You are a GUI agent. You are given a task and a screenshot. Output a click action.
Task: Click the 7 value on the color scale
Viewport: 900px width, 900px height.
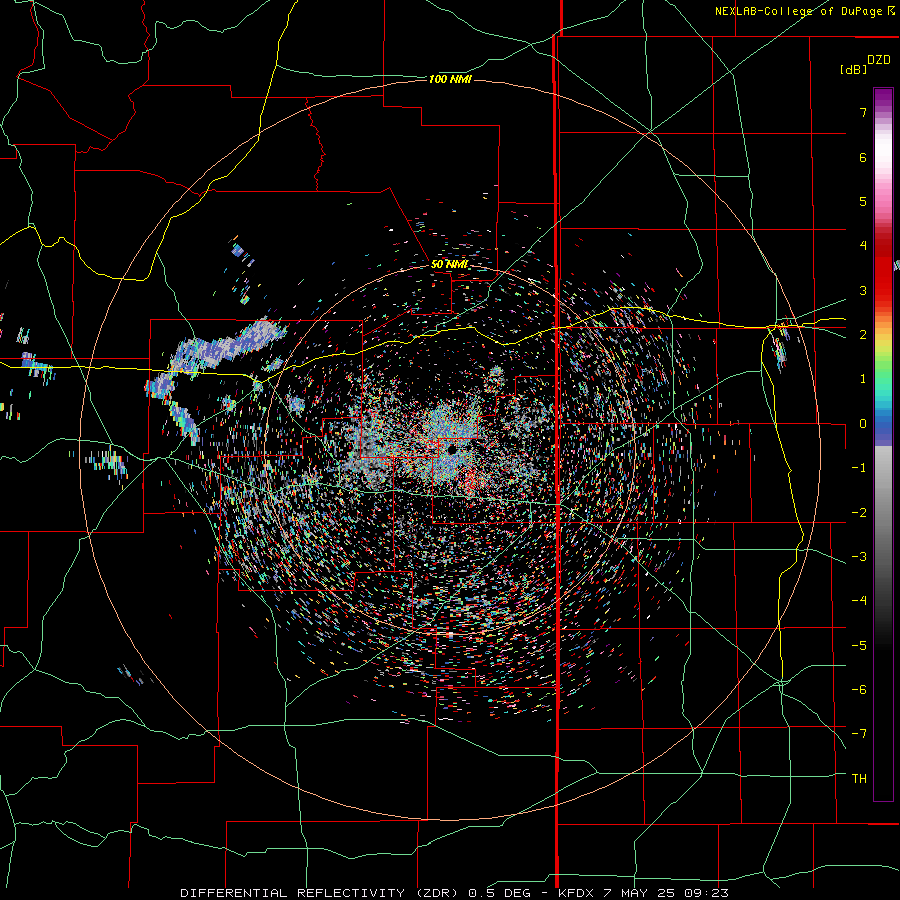point(863,112)
